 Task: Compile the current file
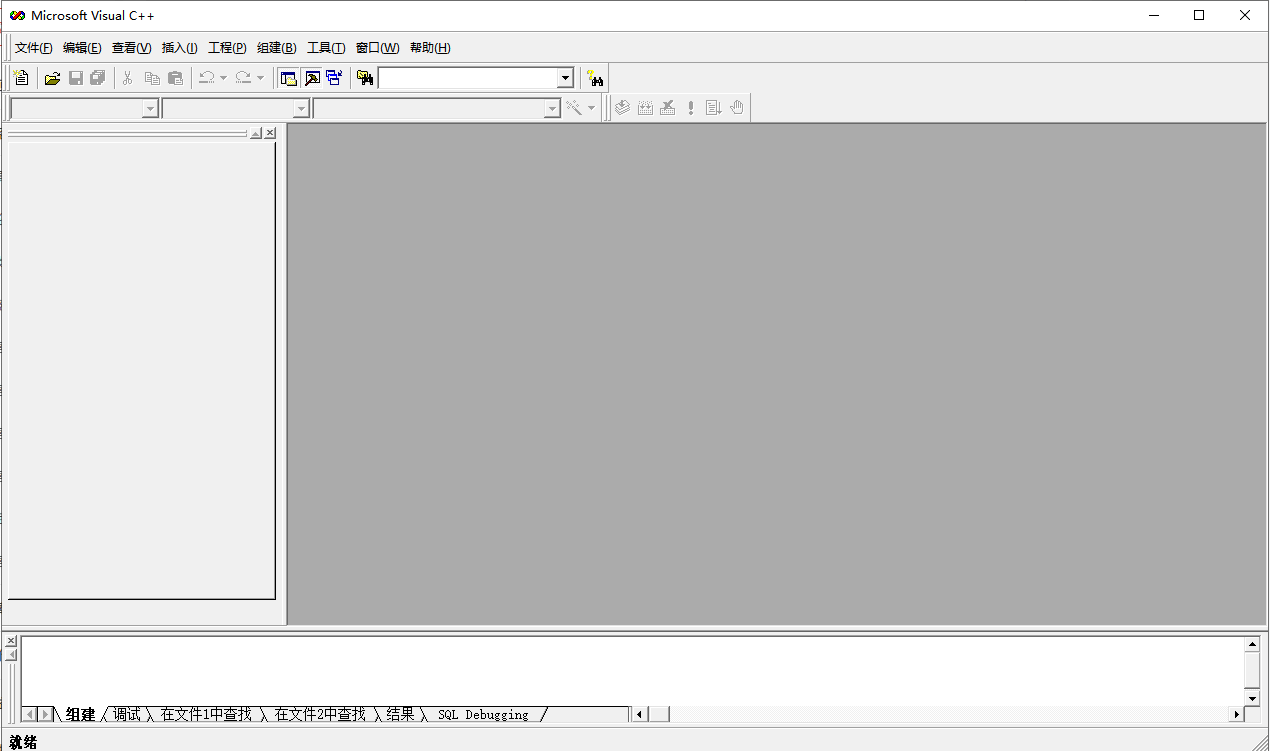tap(622, 107)
